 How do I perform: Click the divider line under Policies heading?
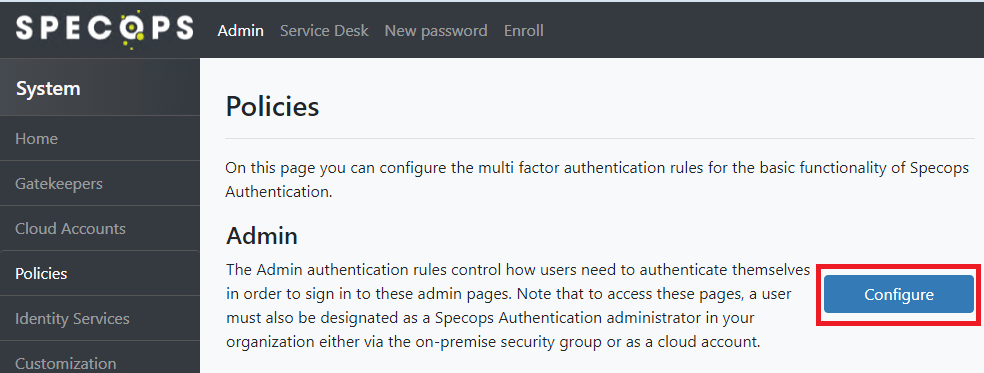599,138
